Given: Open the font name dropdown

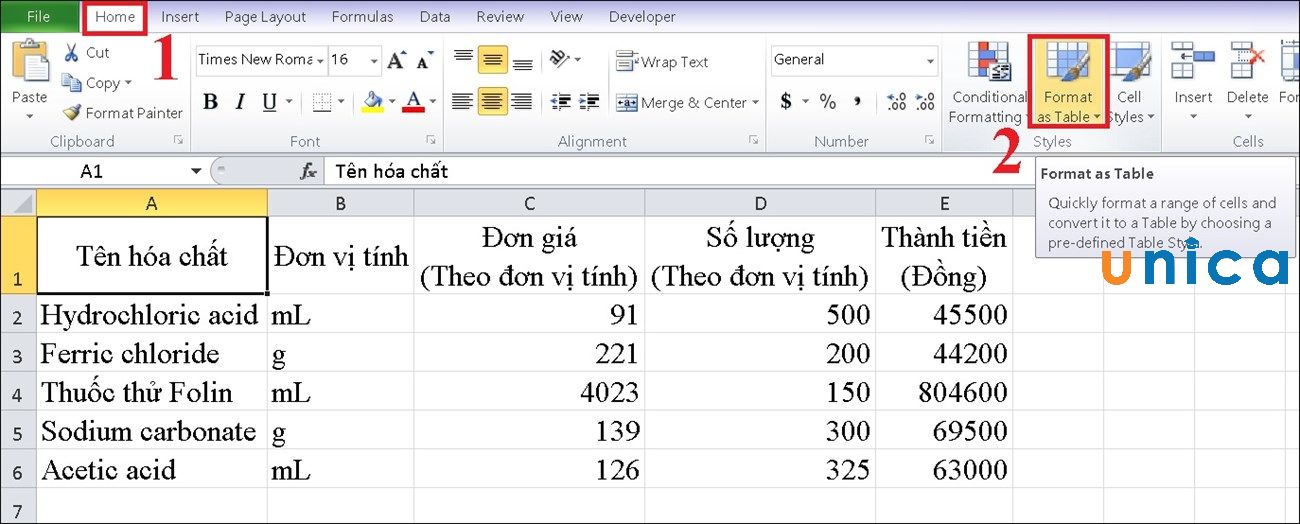Looking at the screenshot, I should click(x=320, y=61).
